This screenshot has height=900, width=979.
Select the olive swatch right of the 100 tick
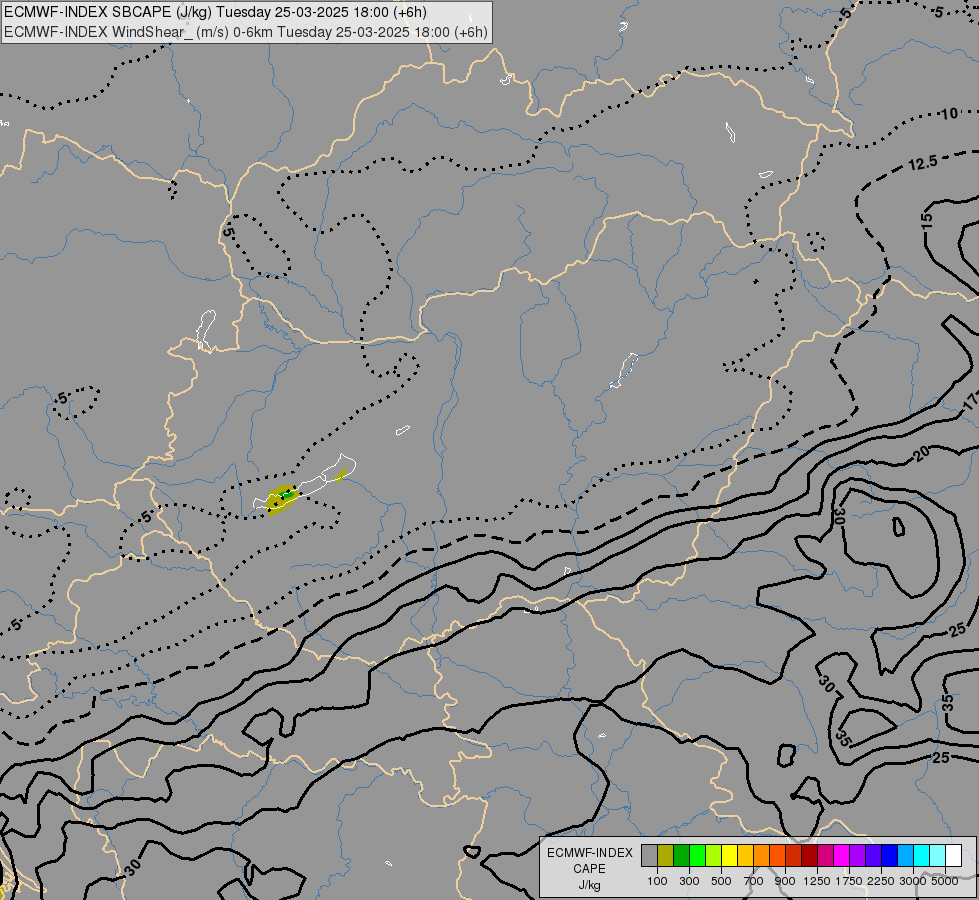click(666, 855)
